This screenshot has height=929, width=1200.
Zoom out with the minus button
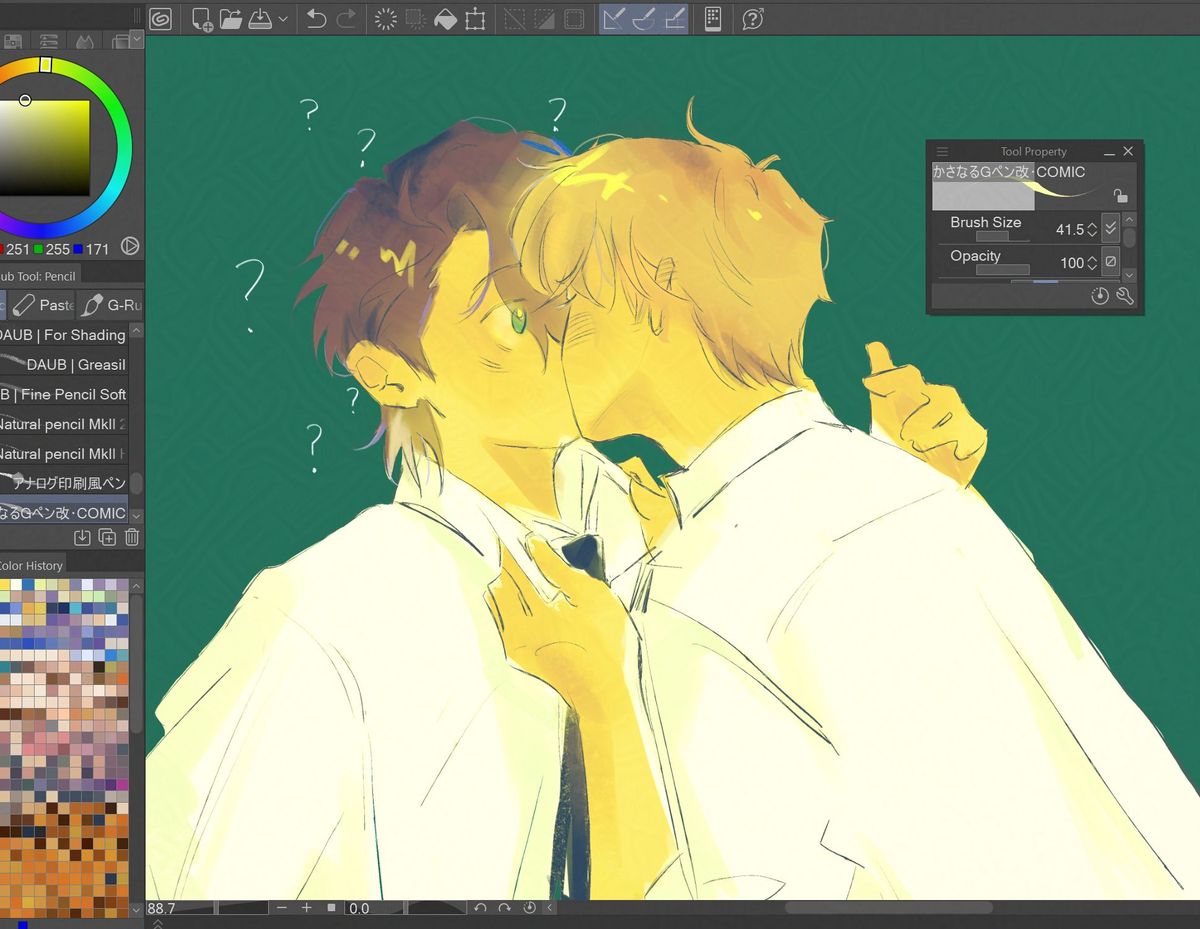282,908
